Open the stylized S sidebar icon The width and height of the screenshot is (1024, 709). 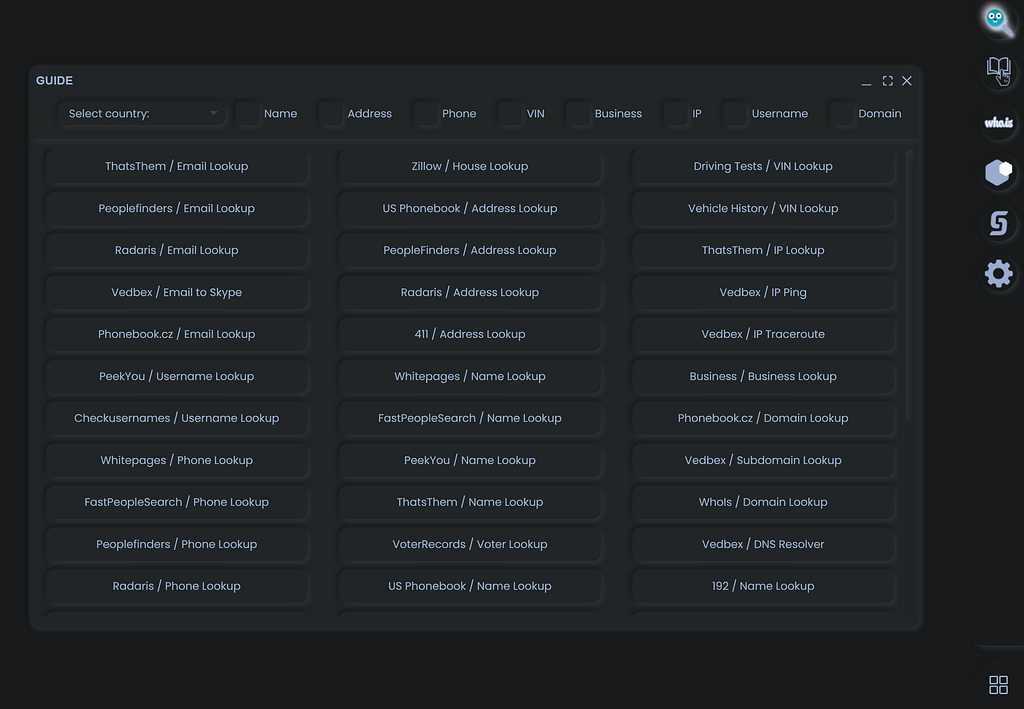(998, 224)
